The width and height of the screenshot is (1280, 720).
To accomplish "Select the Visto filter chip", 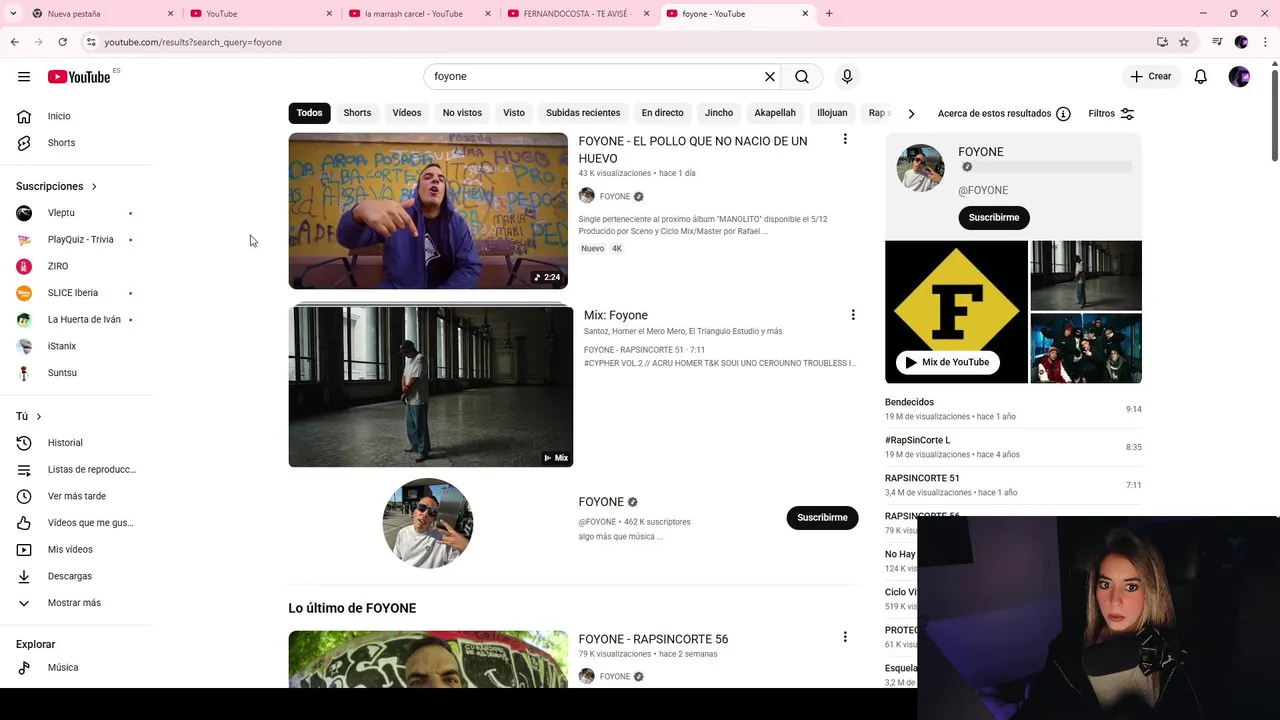I will [x=514, y=113].
